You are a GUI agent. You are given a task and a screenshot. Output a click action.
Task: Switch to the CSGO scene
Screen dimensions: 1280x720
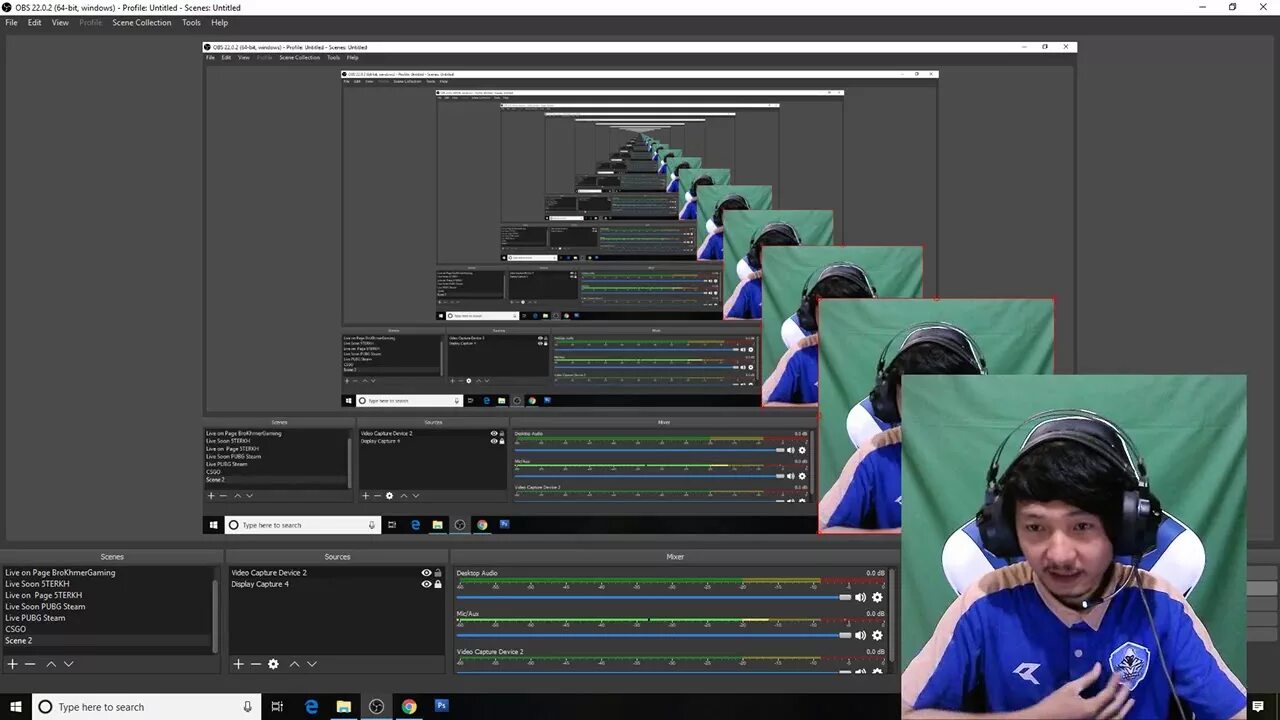click(16, 629)
